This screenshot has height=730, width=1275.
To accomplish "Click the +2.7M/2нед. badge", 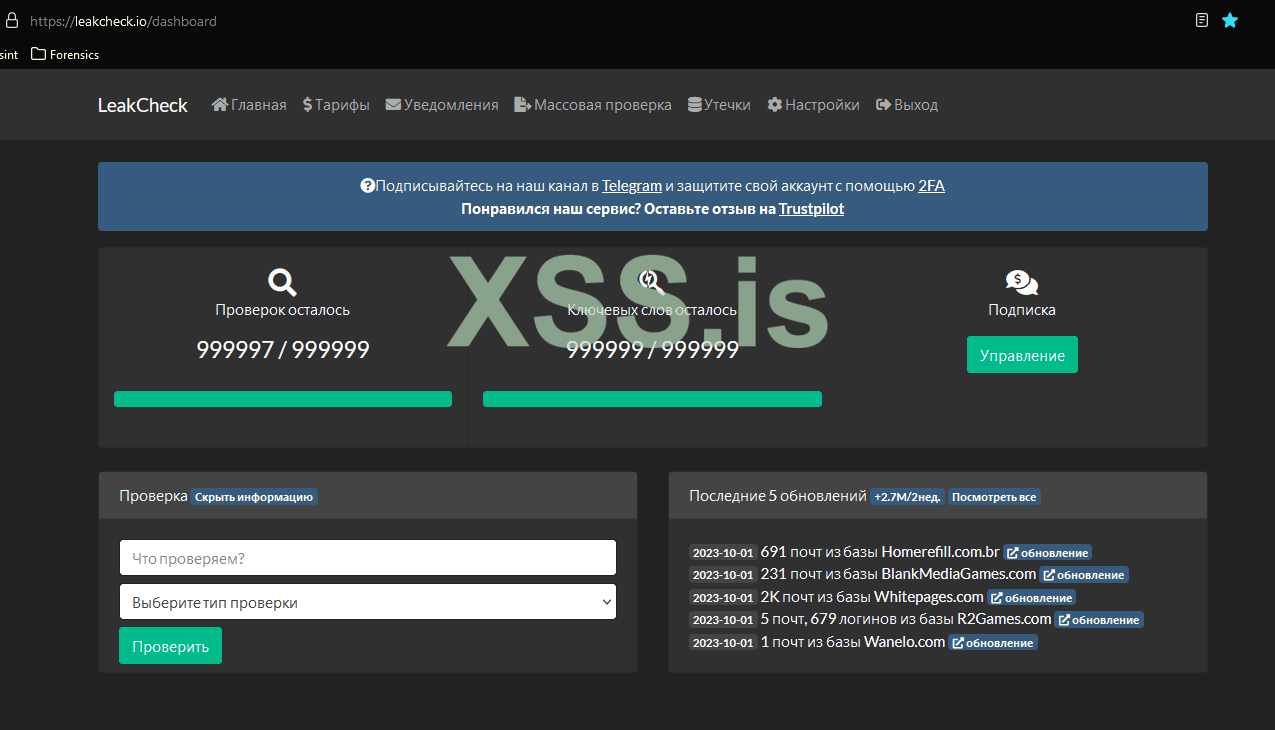I will (907, 497).
